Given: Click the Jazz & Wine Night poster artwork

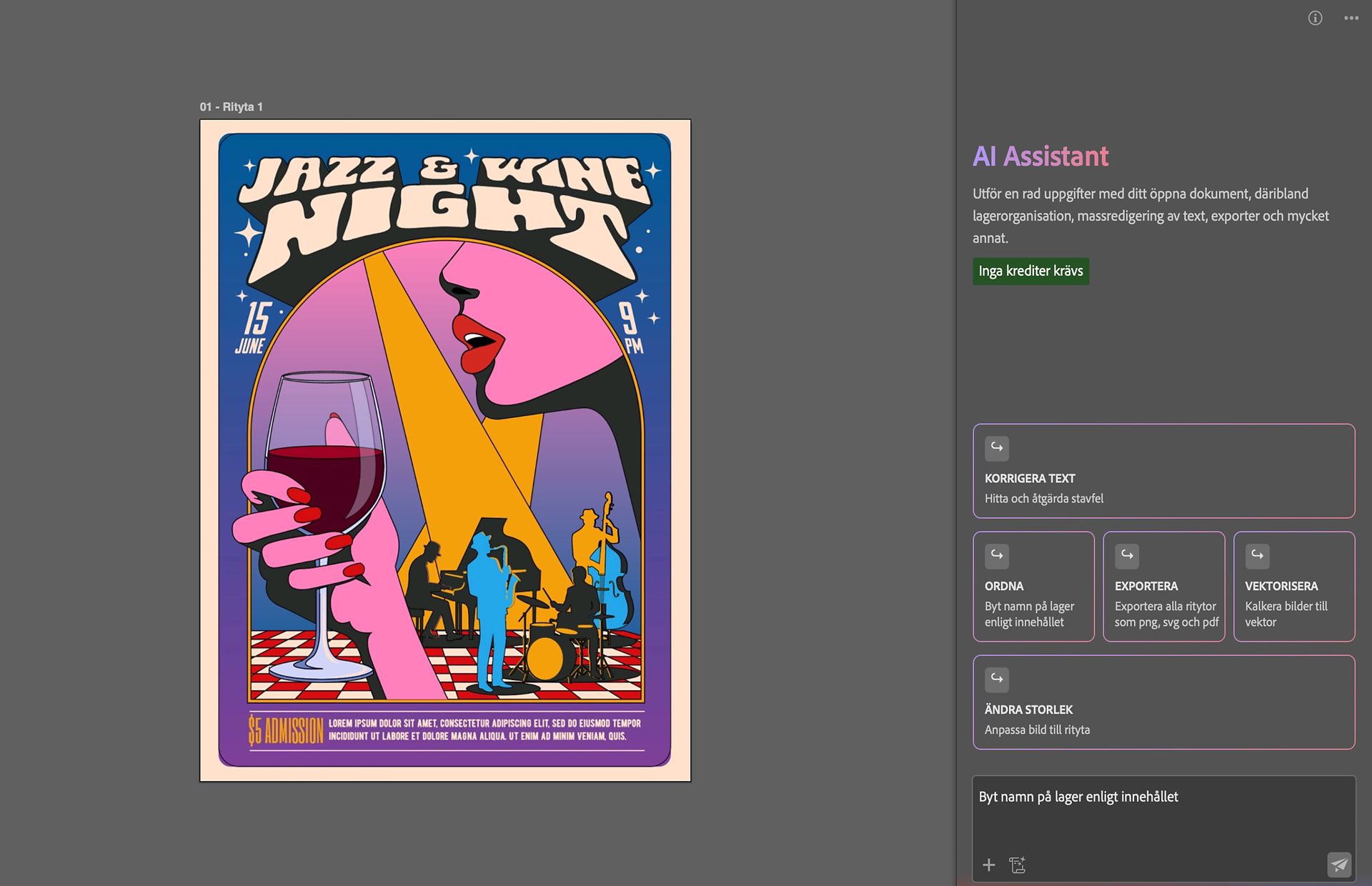Looking at the screenshot, I should tap(445, 450).
